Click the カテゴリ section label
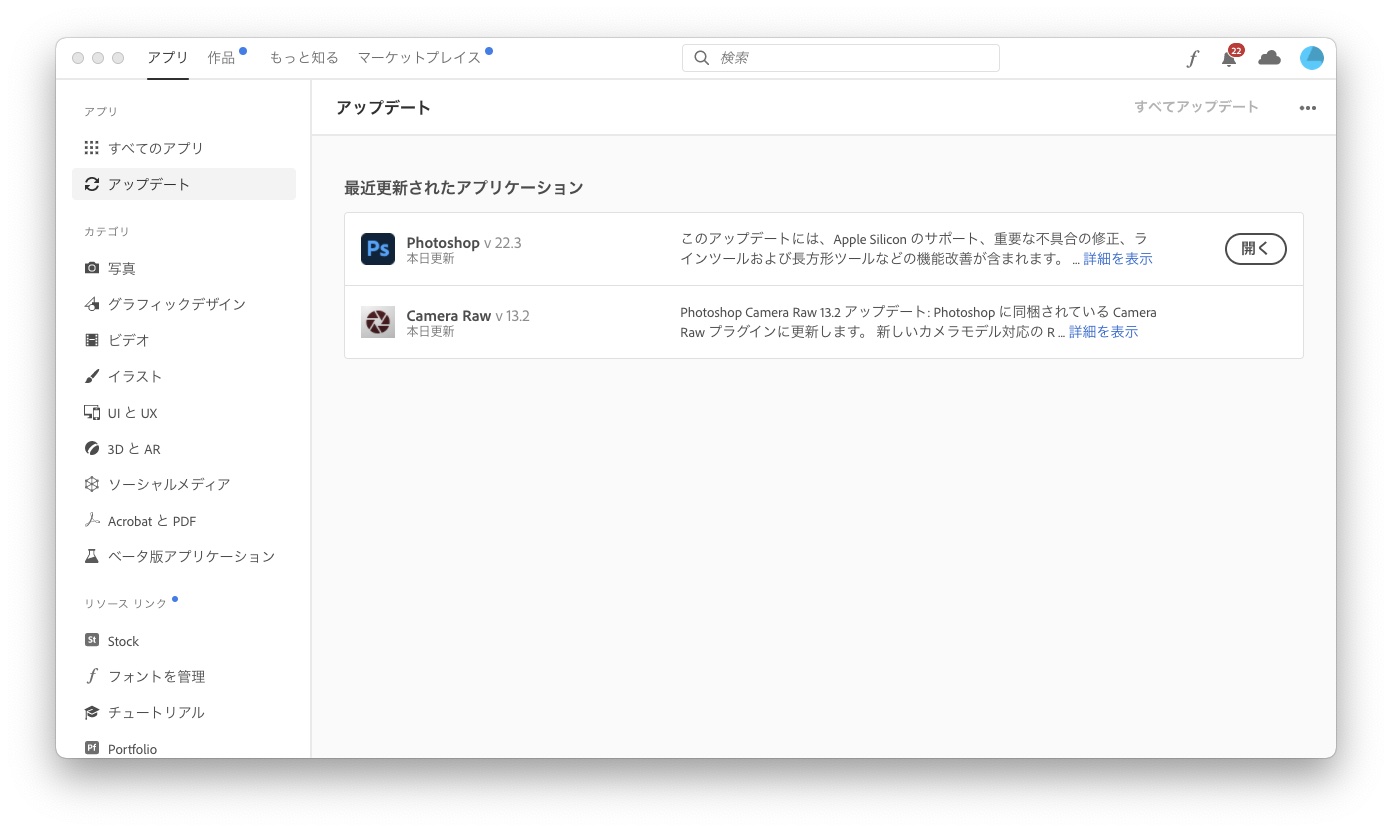1392x832 pixels. click(107, 232)
